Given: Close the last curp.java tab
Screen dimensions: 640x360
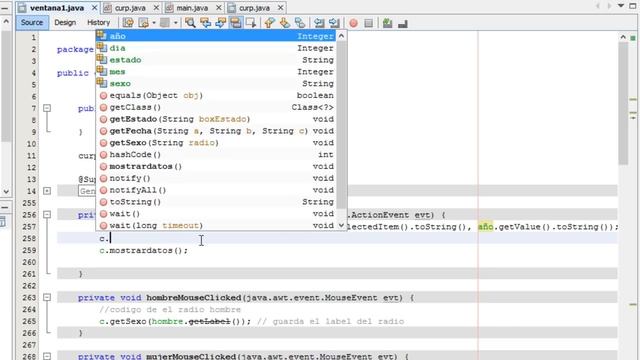Looking at the screenshot, I should tap(281, 8).
